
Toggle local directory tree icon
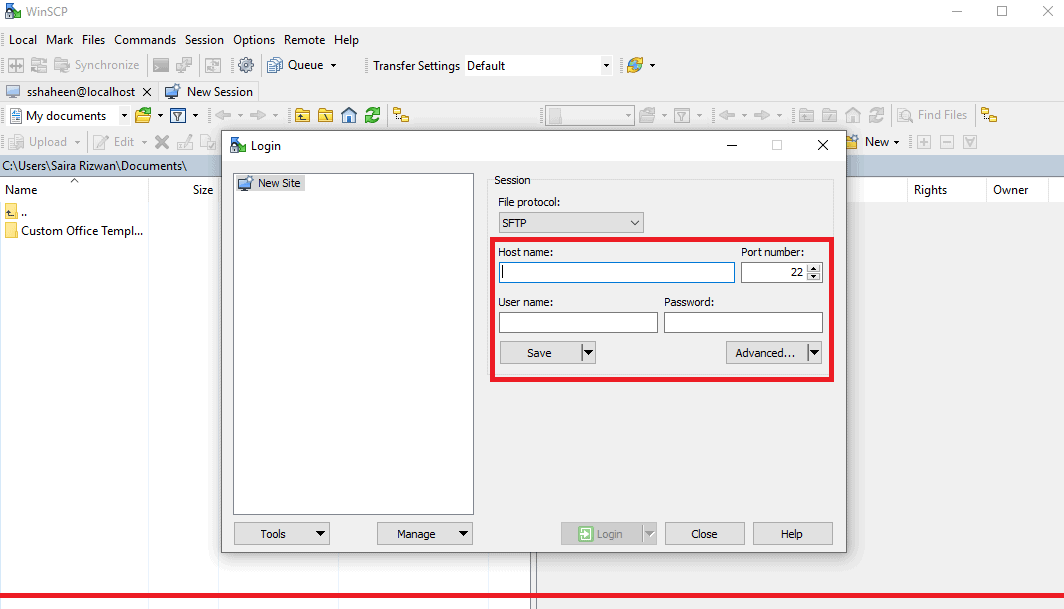point(401,115)
